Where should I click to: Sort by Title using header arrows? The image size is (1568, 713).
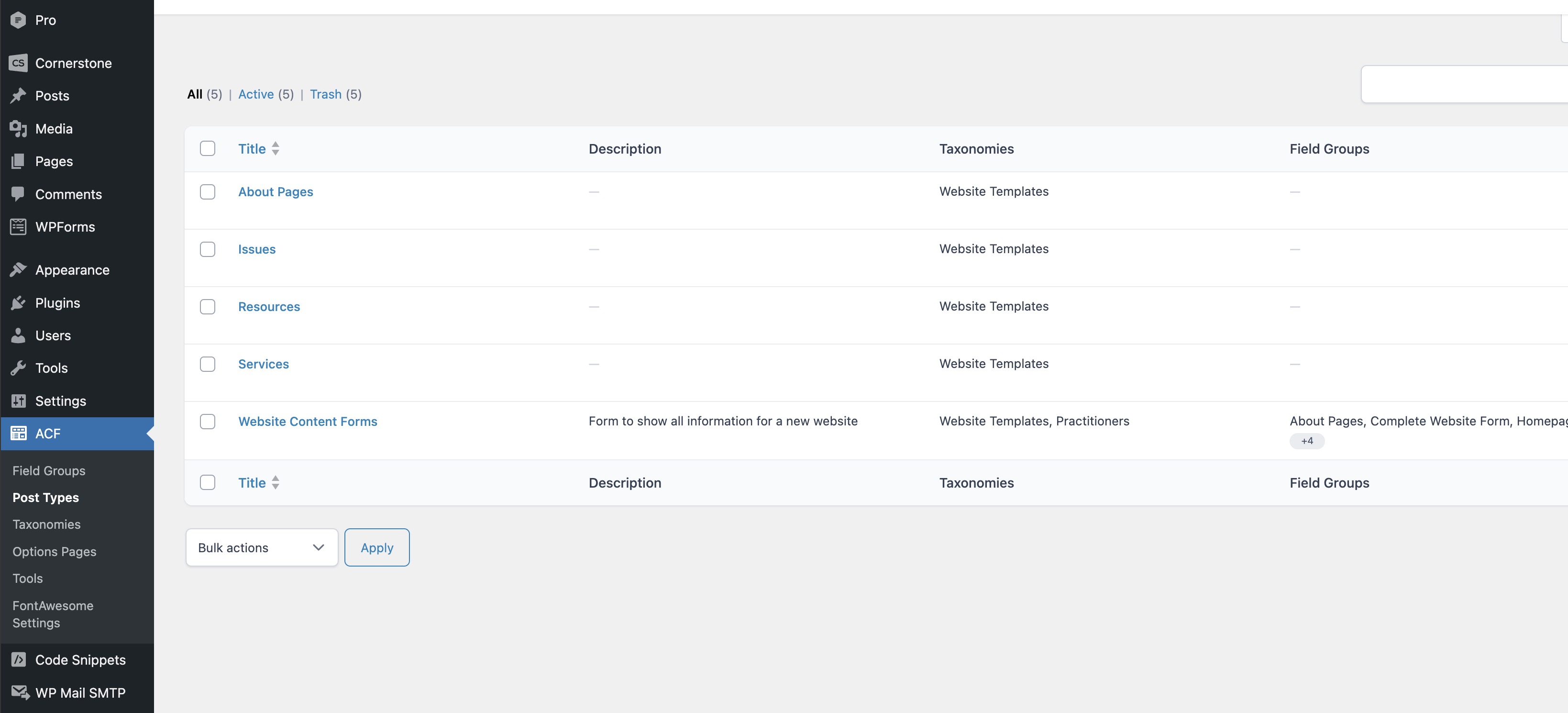coord(275,148)
